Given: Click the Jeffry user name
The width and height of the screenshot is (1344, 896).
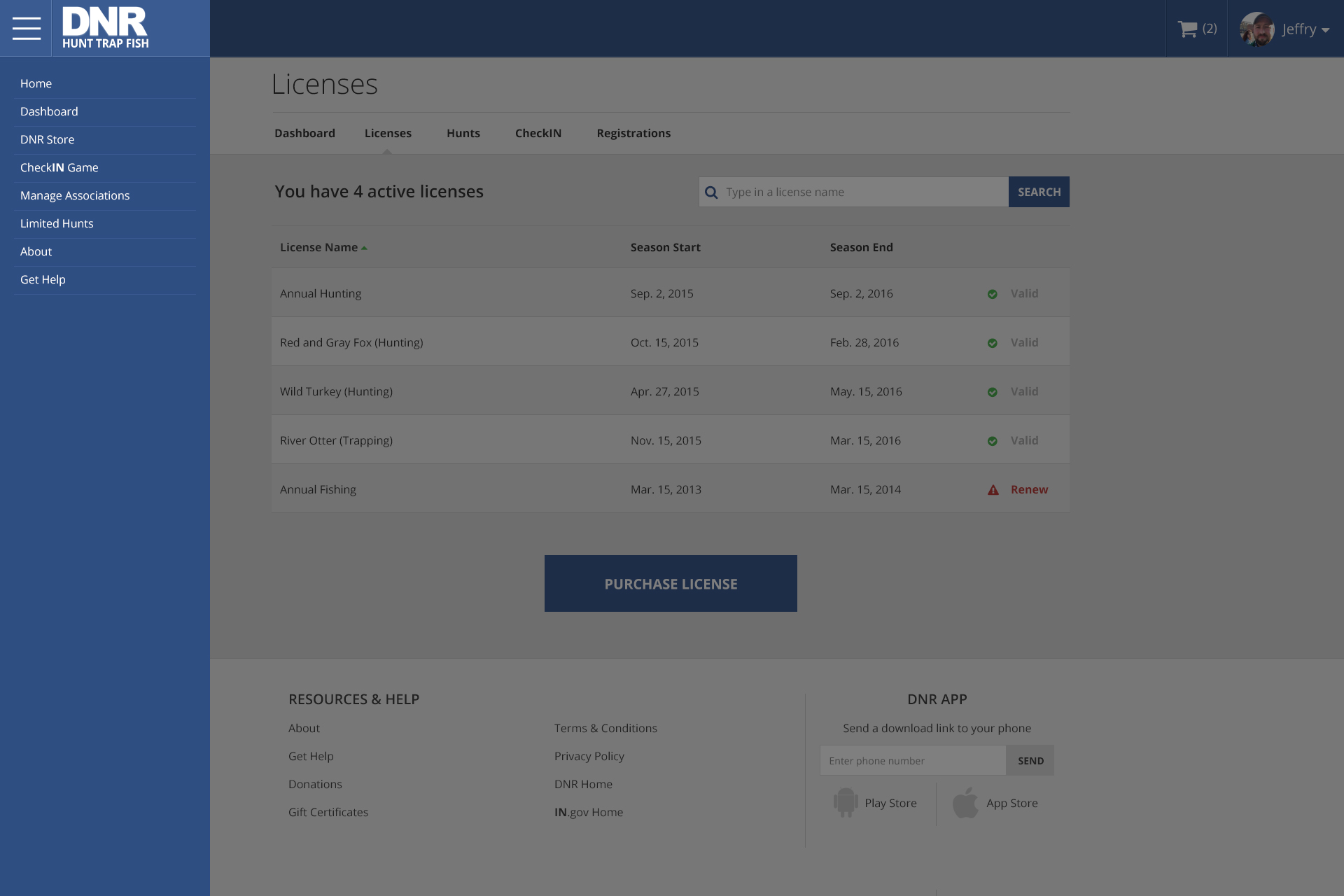Looking at the screenshot, I should point(1299,29).
